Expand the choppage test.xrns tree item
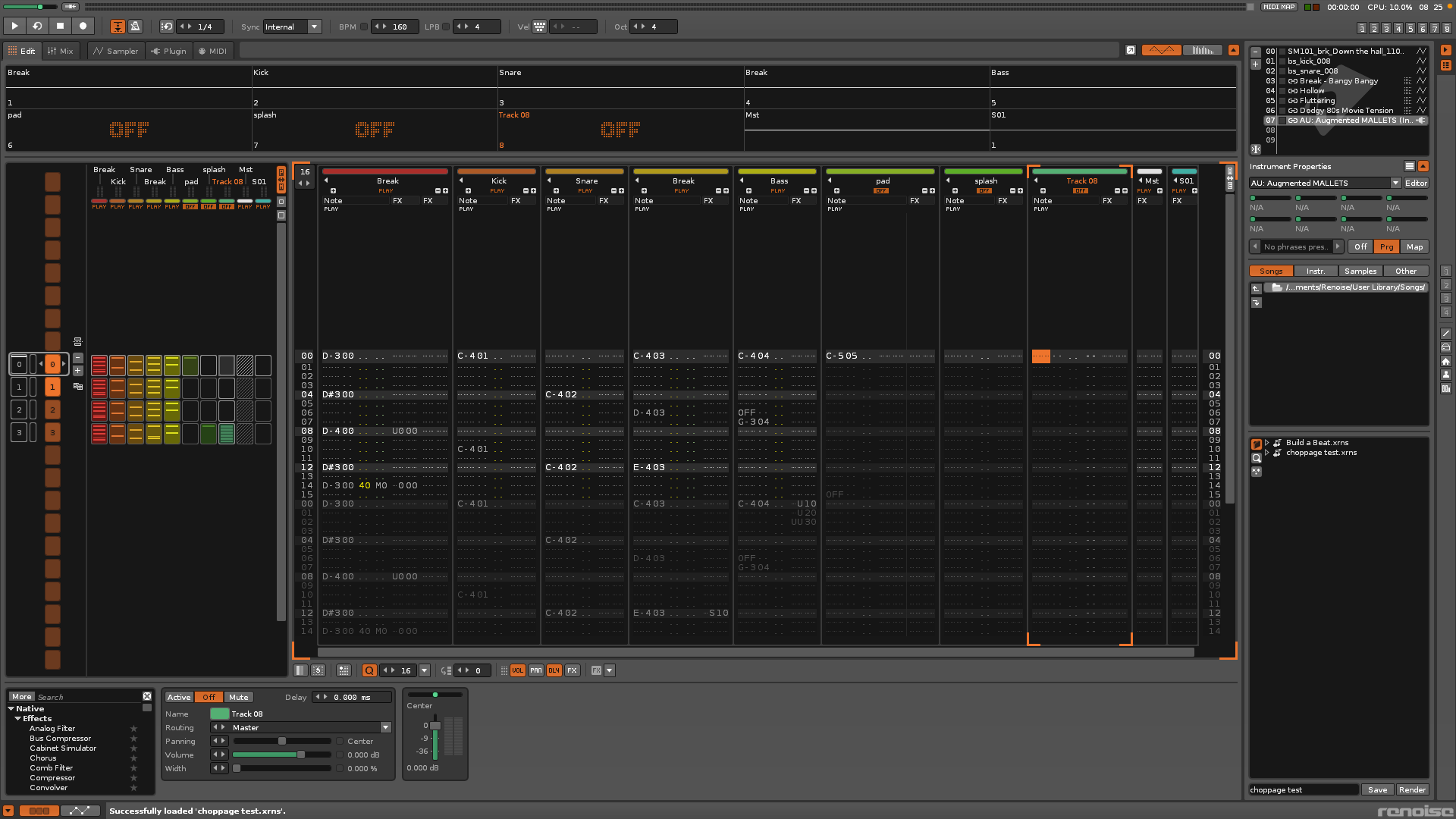Image resolution: width=1456 pixels, height=819 pixels. click(x=1267, y=452)
